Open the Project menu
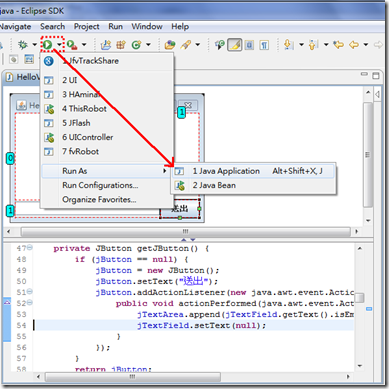This screenshot has width=389, height=389. click(87, 26)
